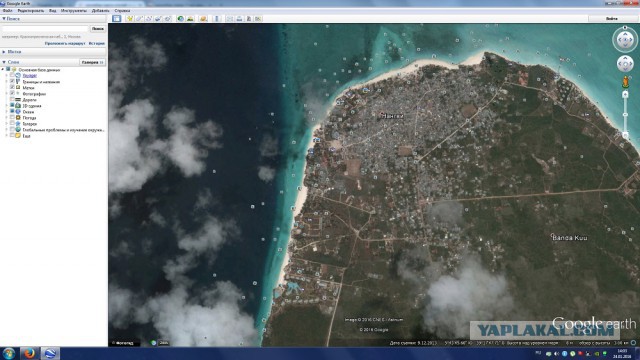
Task: Open the Добавить menu
Action: click(x=100, y=11)
